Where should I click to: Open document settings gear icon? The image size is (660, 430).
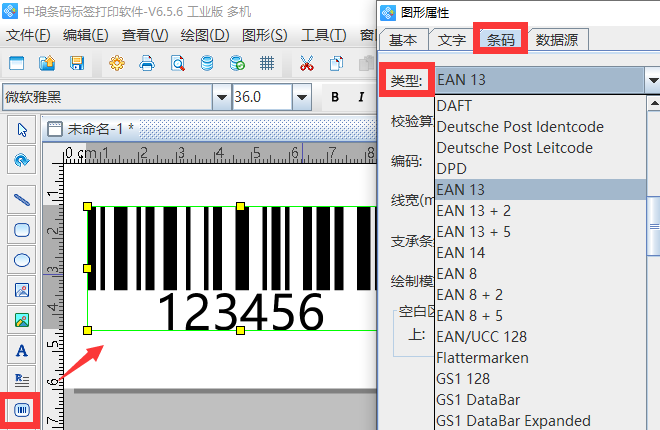tap(117, 64)
